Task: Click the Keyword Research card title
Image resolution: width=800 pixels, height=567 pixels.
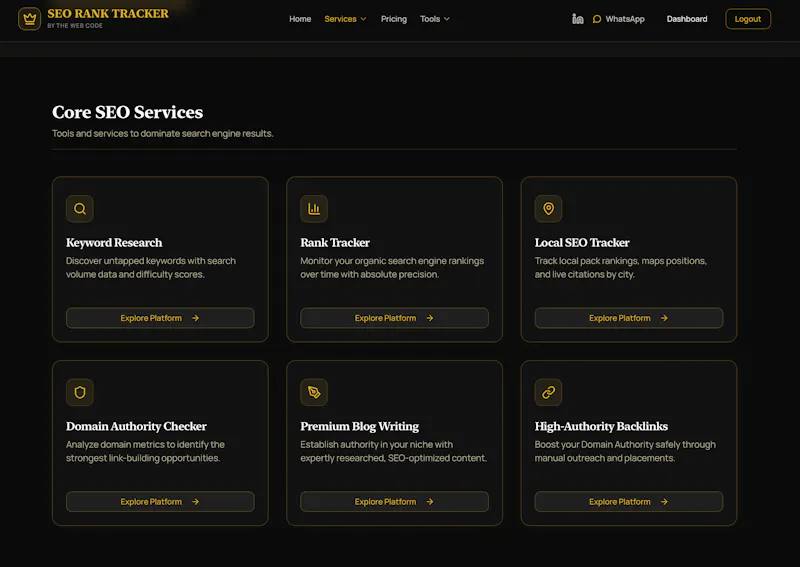Action: (x=114, y=242)
